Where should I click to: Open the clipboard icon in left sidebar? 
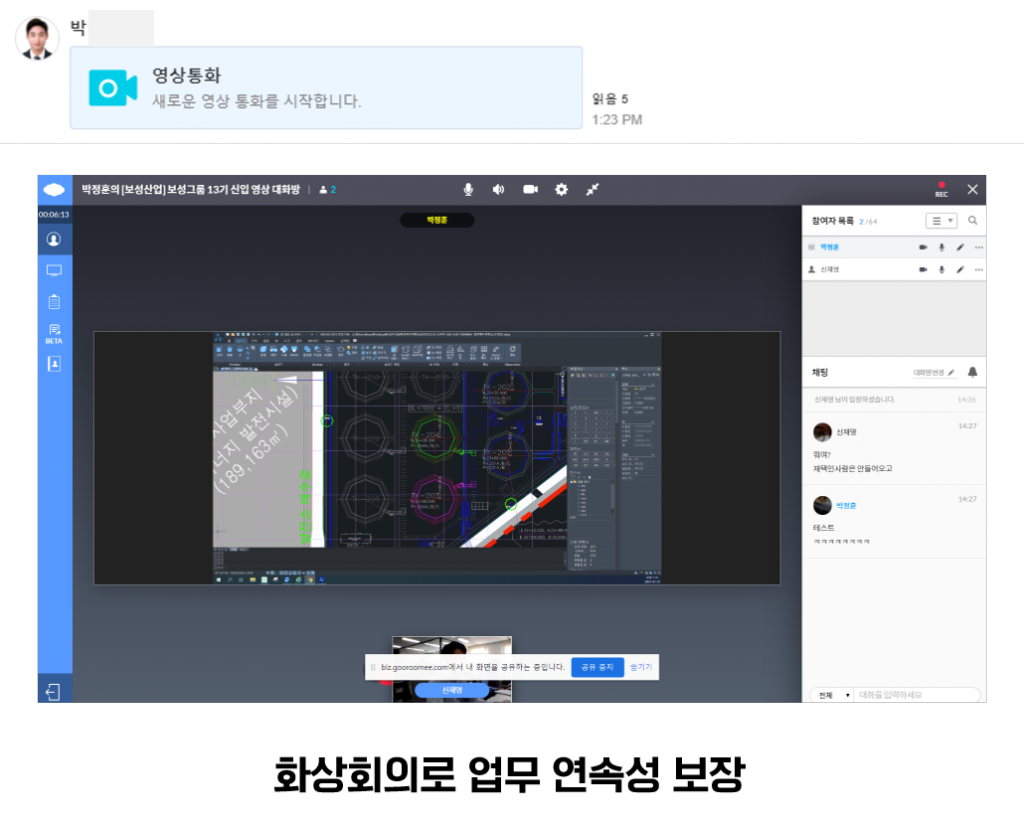pos(54,301)
